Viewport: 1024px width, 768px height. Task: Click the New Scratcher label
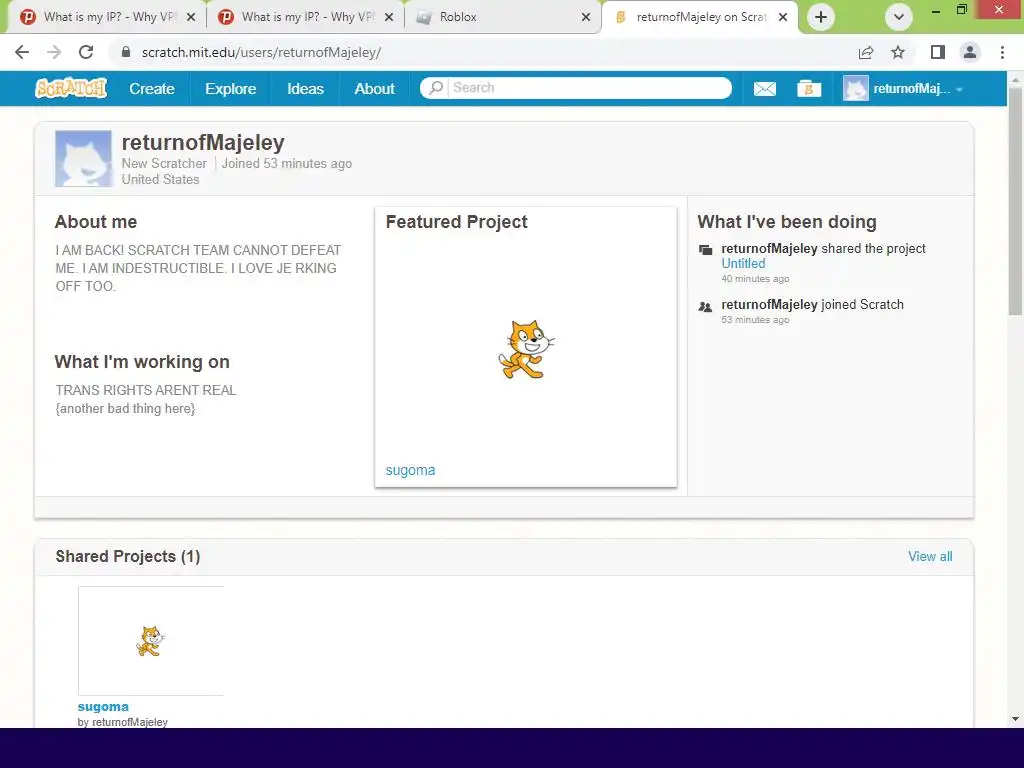[164, 163]
